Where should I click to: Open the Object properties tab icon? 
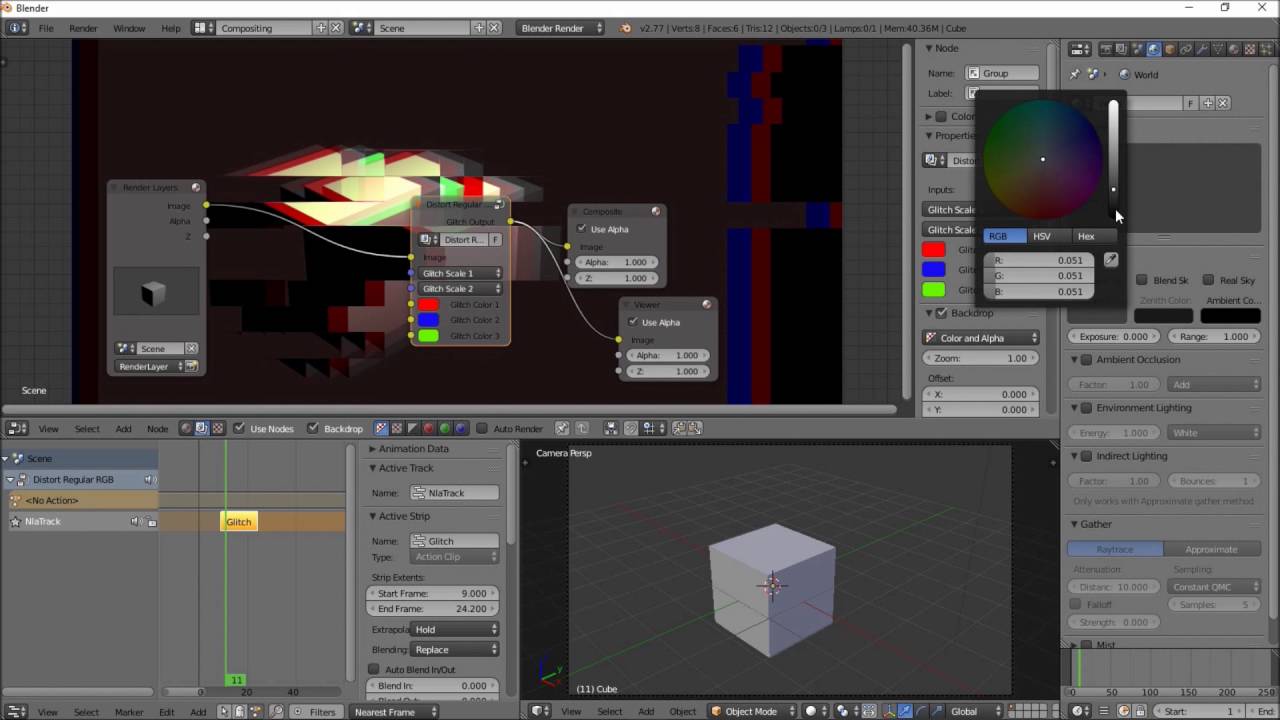tap(1170, 49)
